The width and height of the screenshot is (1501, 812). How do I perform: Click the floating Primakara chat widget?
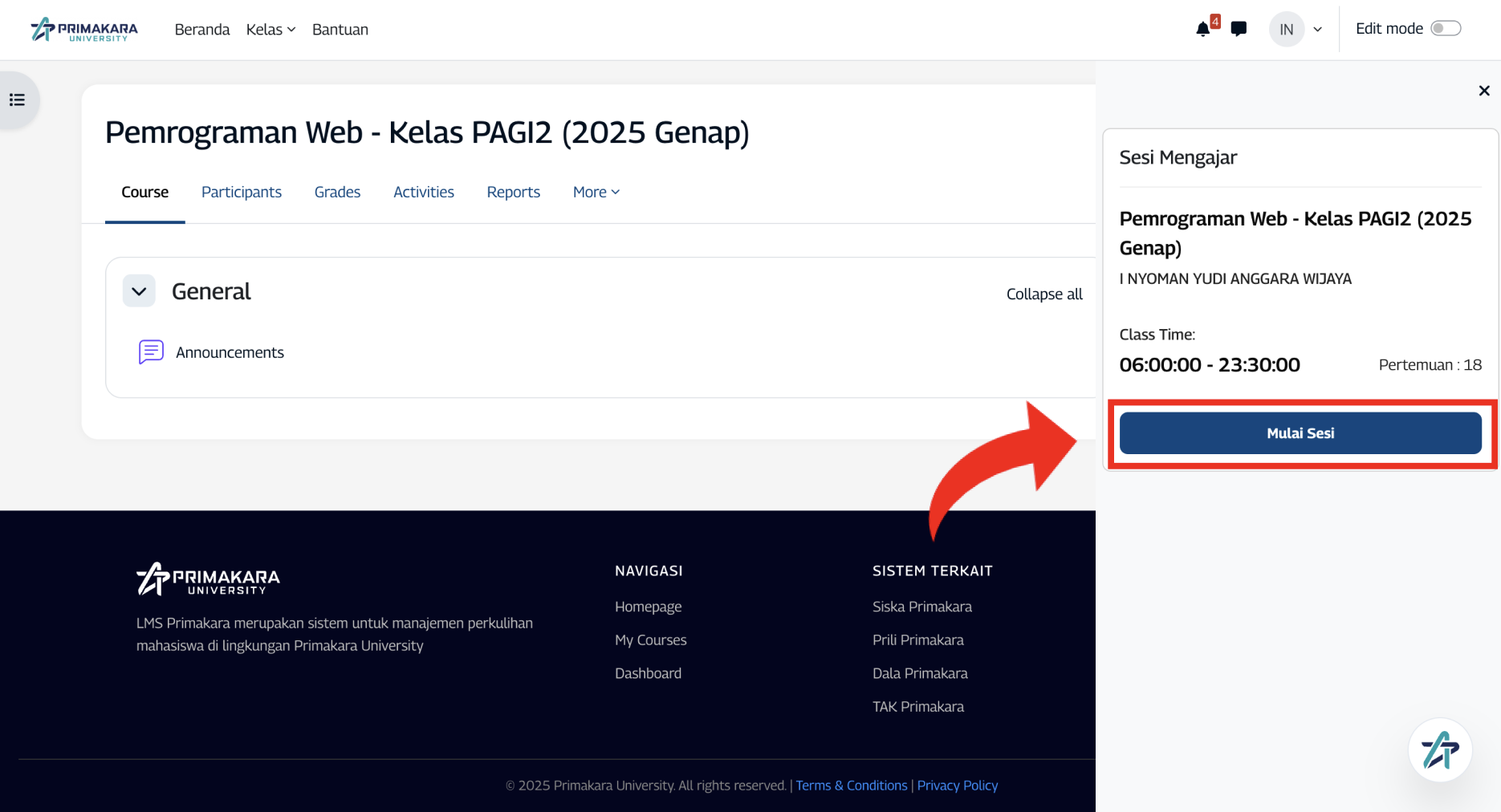[1440, 750]
